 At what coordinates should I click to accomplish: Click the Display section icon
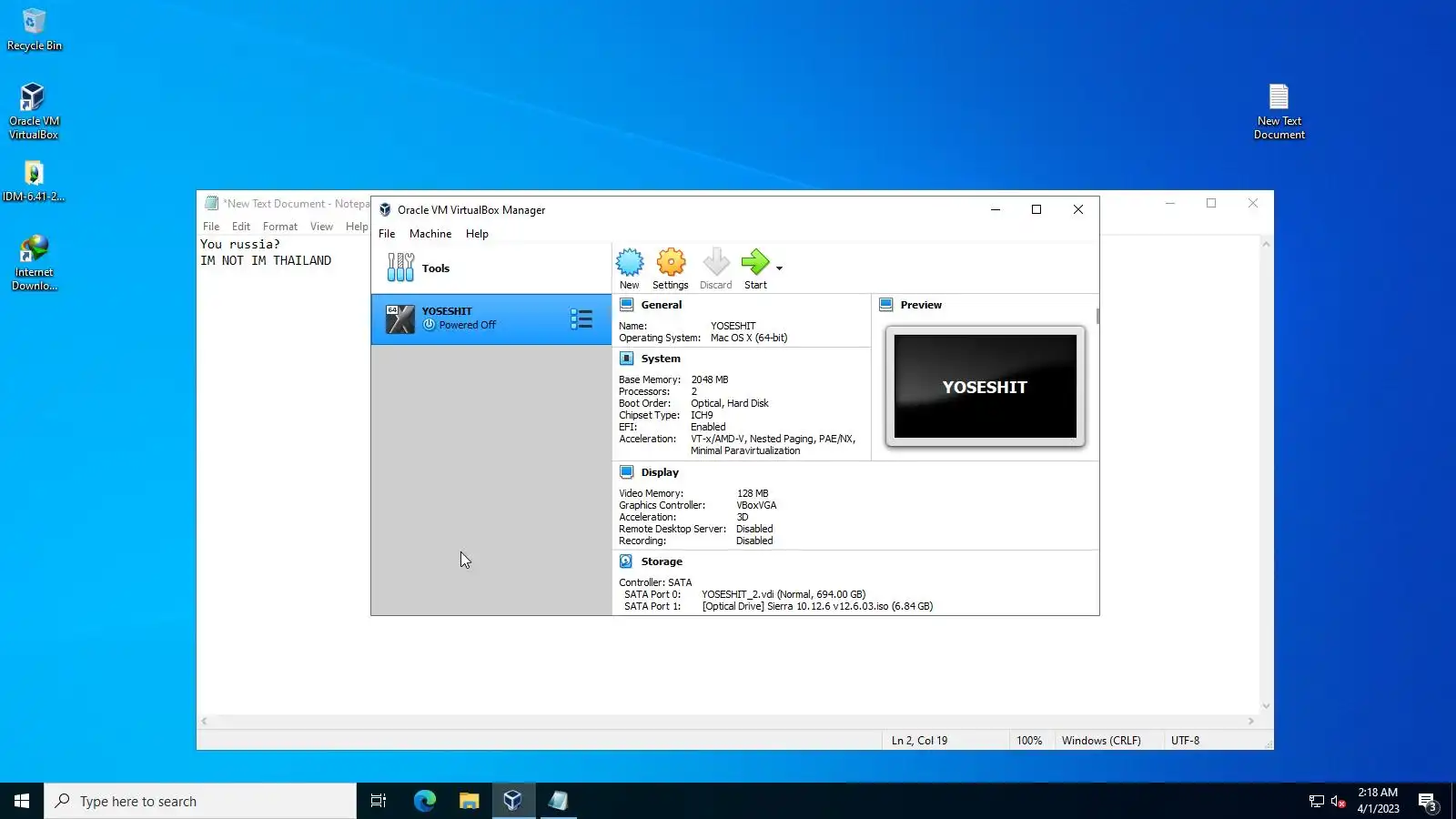(x=627, y=472)
